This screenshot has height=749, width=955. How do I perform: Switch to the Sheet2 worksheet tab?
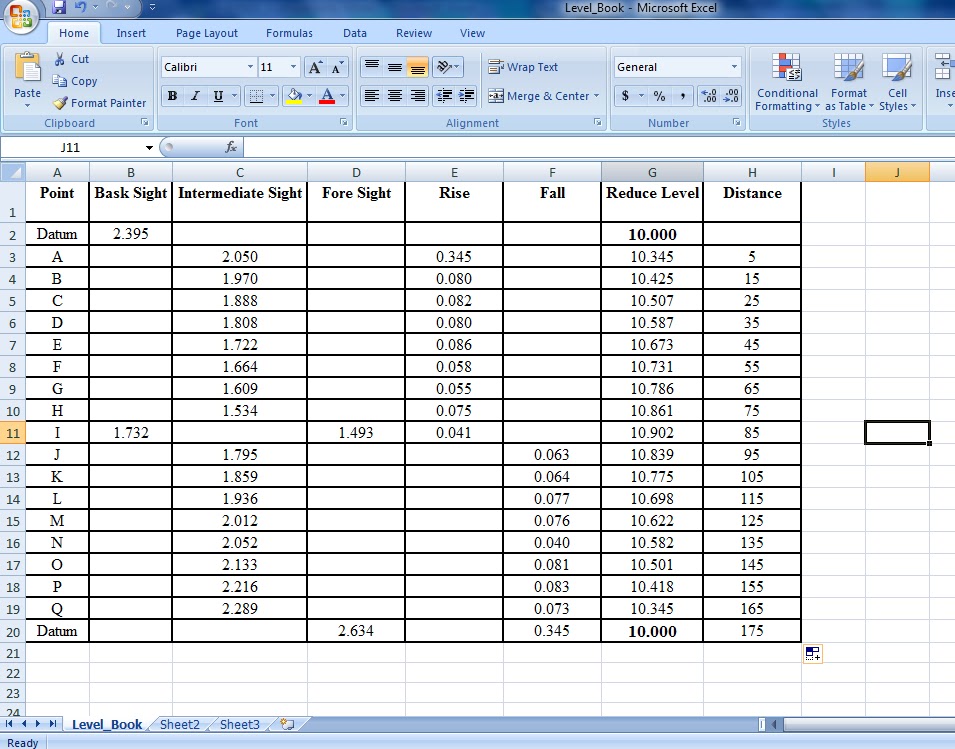[179, 725]
